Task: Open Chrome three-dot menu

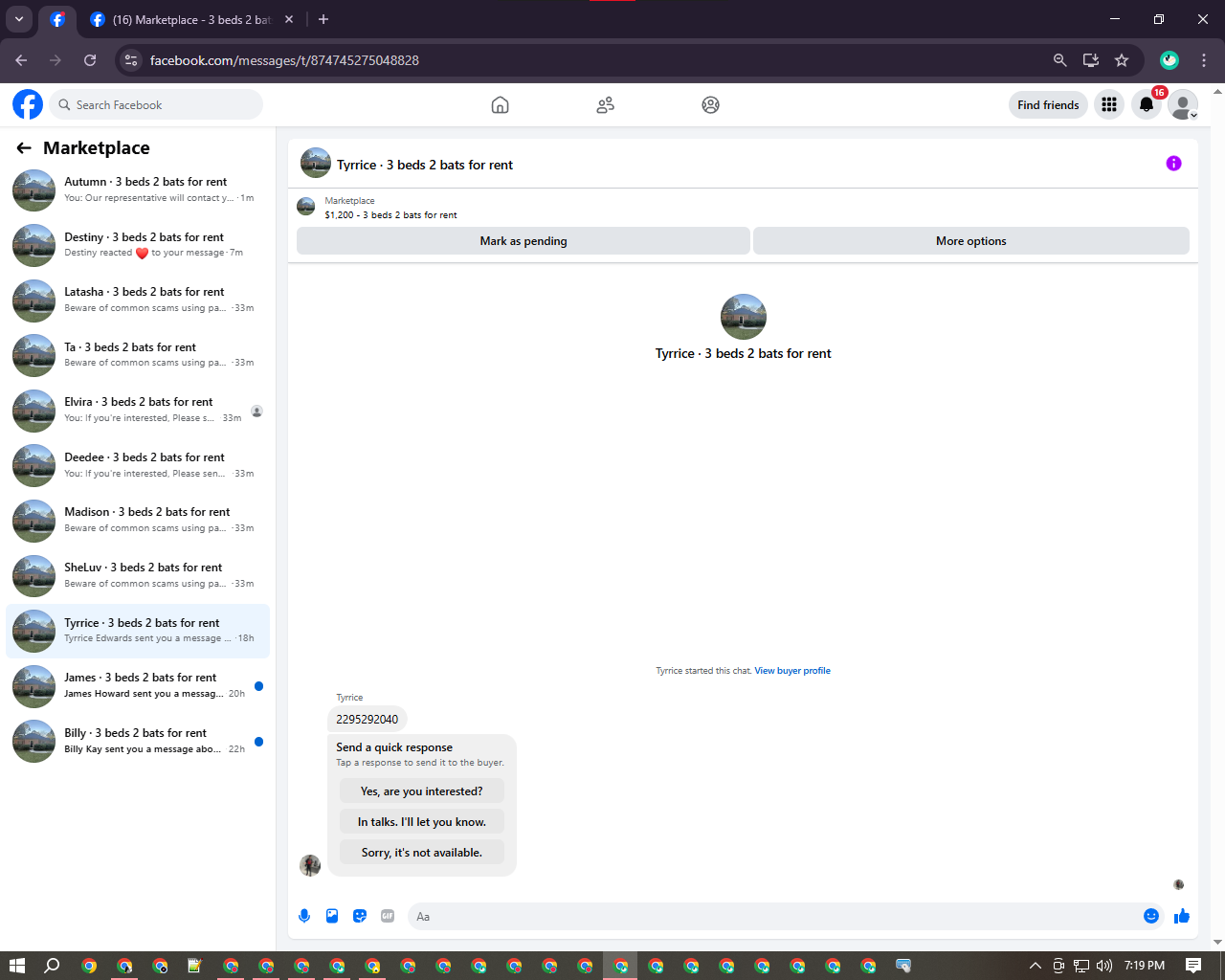Action: tap(1204, 60)
